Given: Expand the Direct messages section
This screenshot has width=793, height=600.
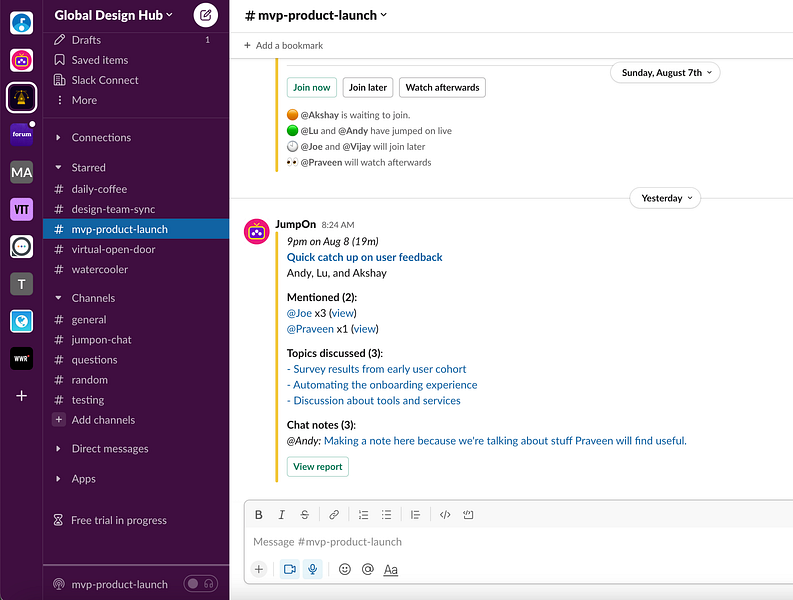Looking at the screenshot, I should tap(58, 448).
